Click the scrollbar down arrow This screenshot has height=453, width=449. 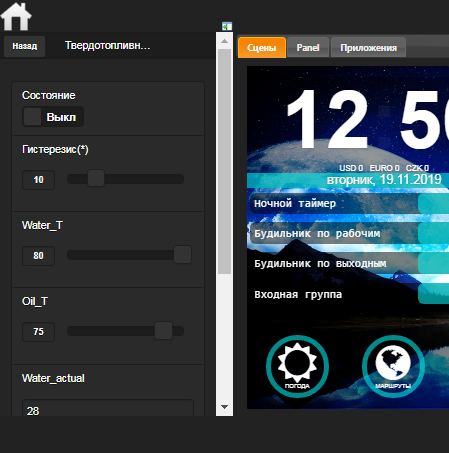coord(224,407)
